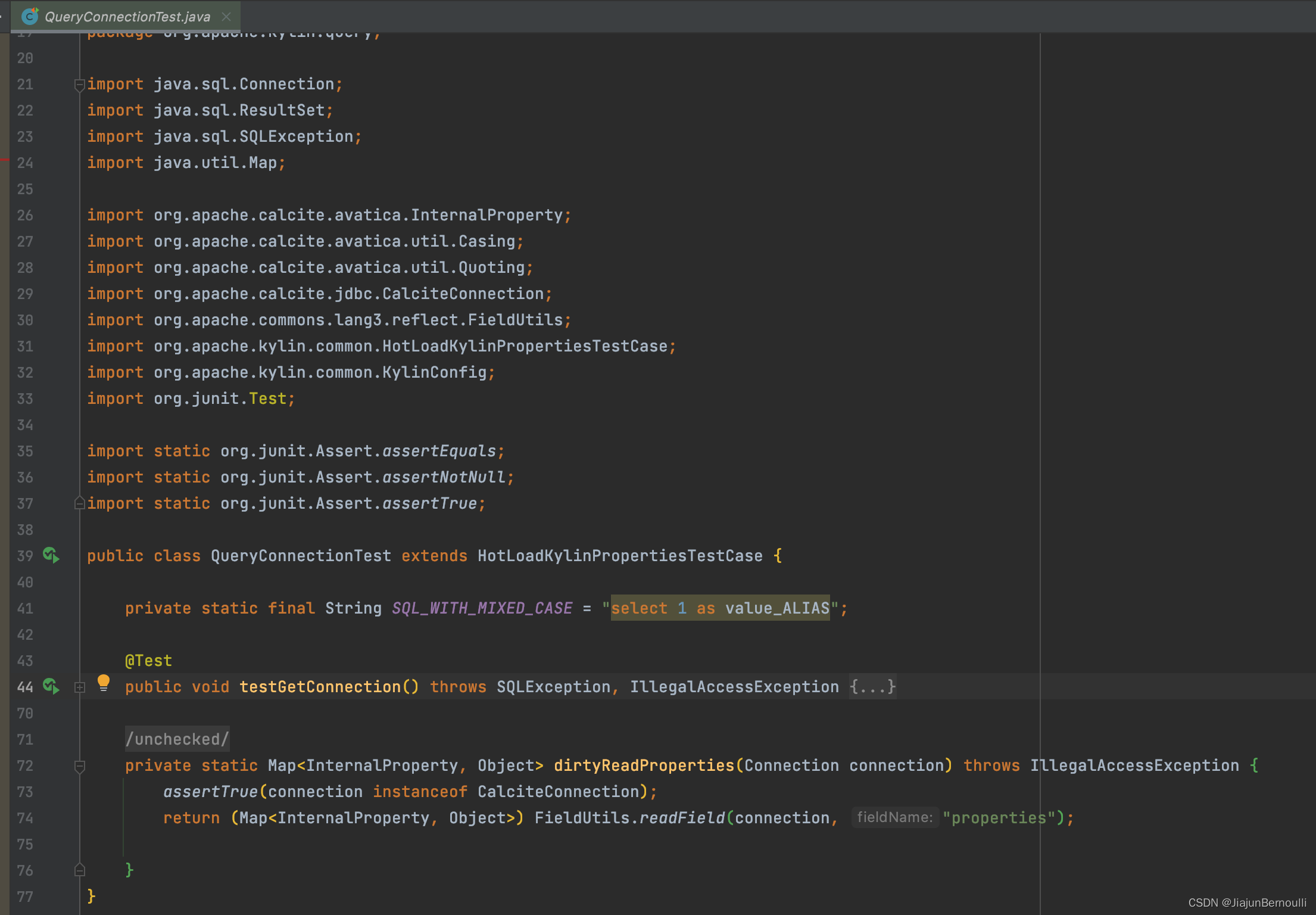Click fold end marker at line 37
Viewport: 1316px width, 915px height.
point(80,503)
